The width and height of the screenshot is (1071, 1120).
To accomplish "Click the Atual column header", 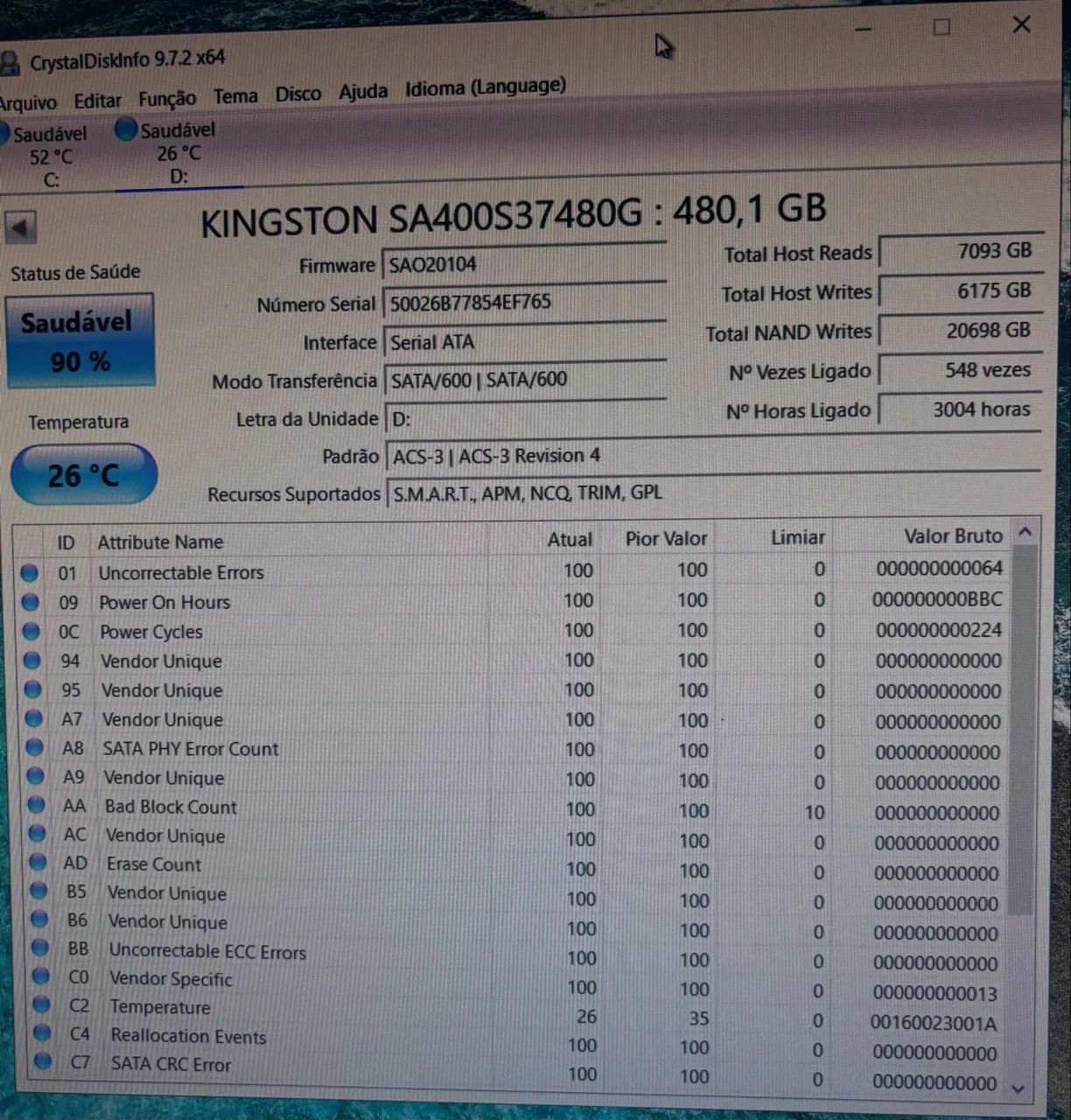I will pos(570,540).
